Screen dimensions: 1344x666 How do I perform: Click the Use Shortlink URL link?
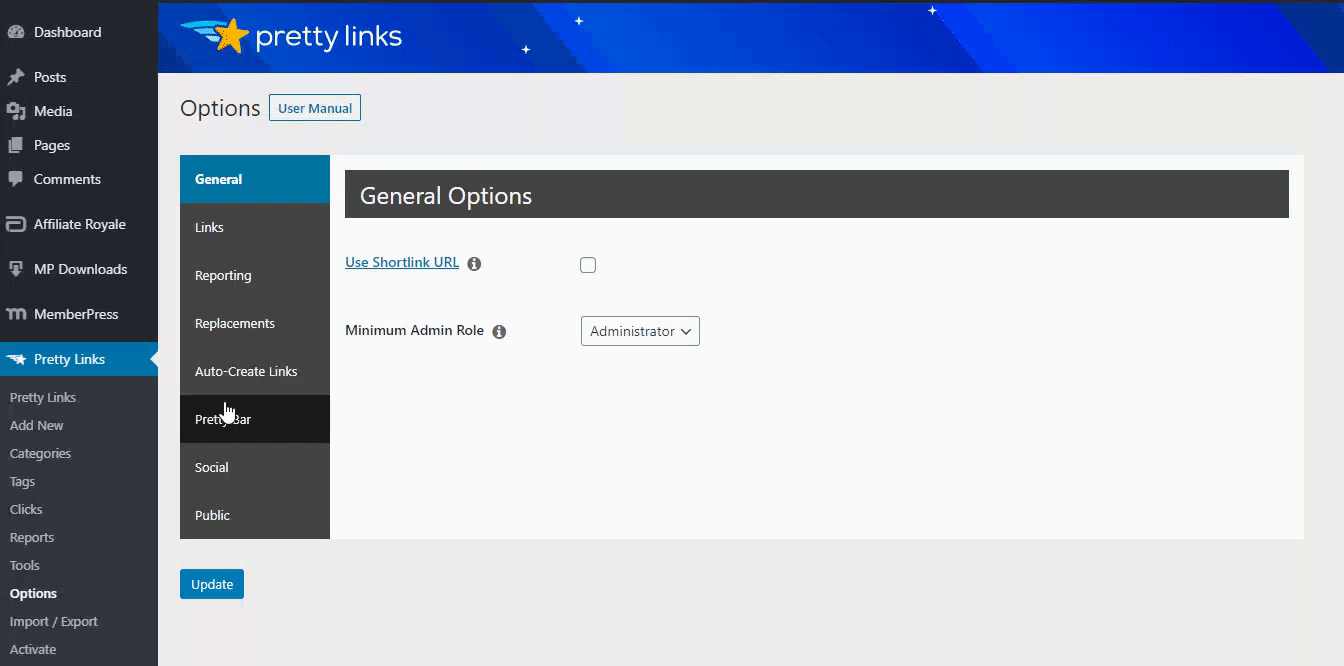402,263
